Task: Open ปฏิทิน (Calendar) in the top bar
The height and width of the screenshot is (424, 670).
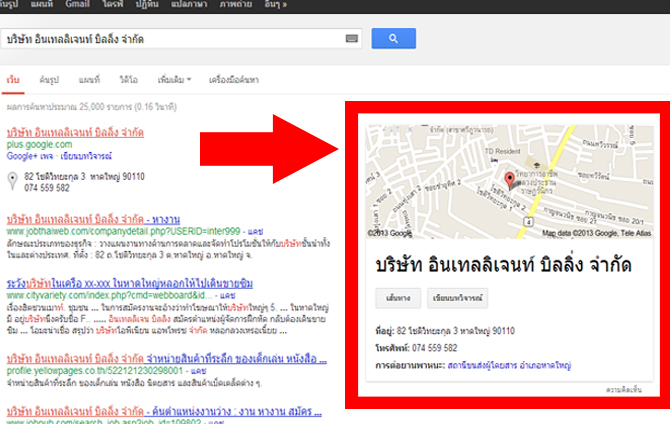Action: pyautogui.click(x=147, y=4)
